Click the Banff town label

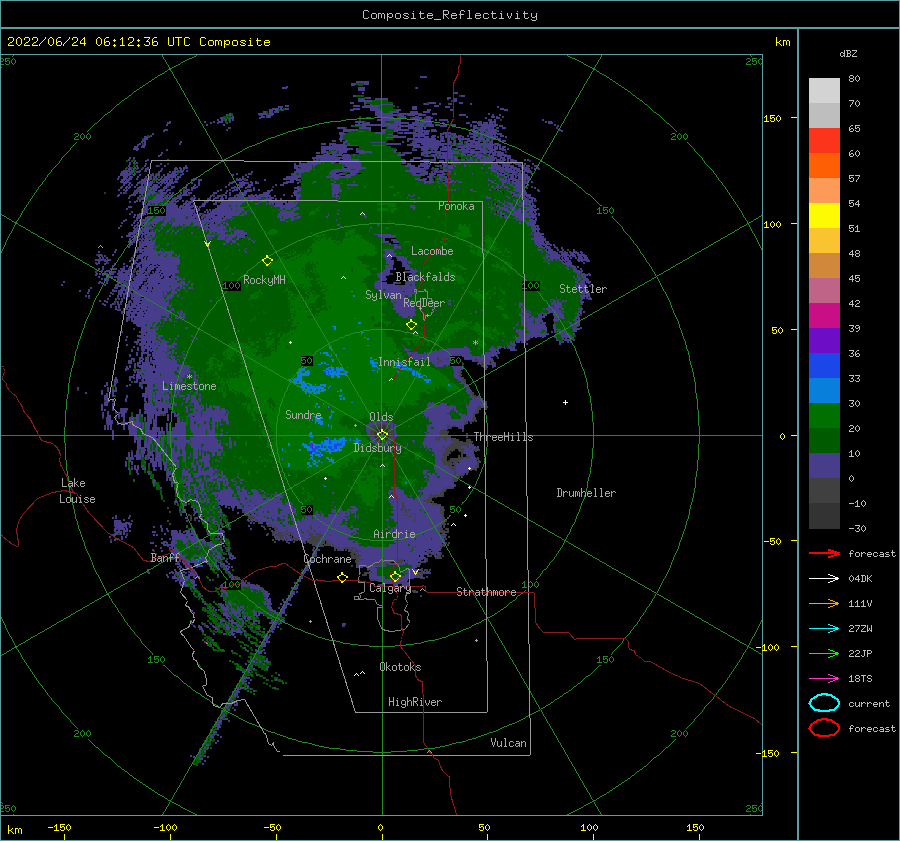tap(165, 557)
